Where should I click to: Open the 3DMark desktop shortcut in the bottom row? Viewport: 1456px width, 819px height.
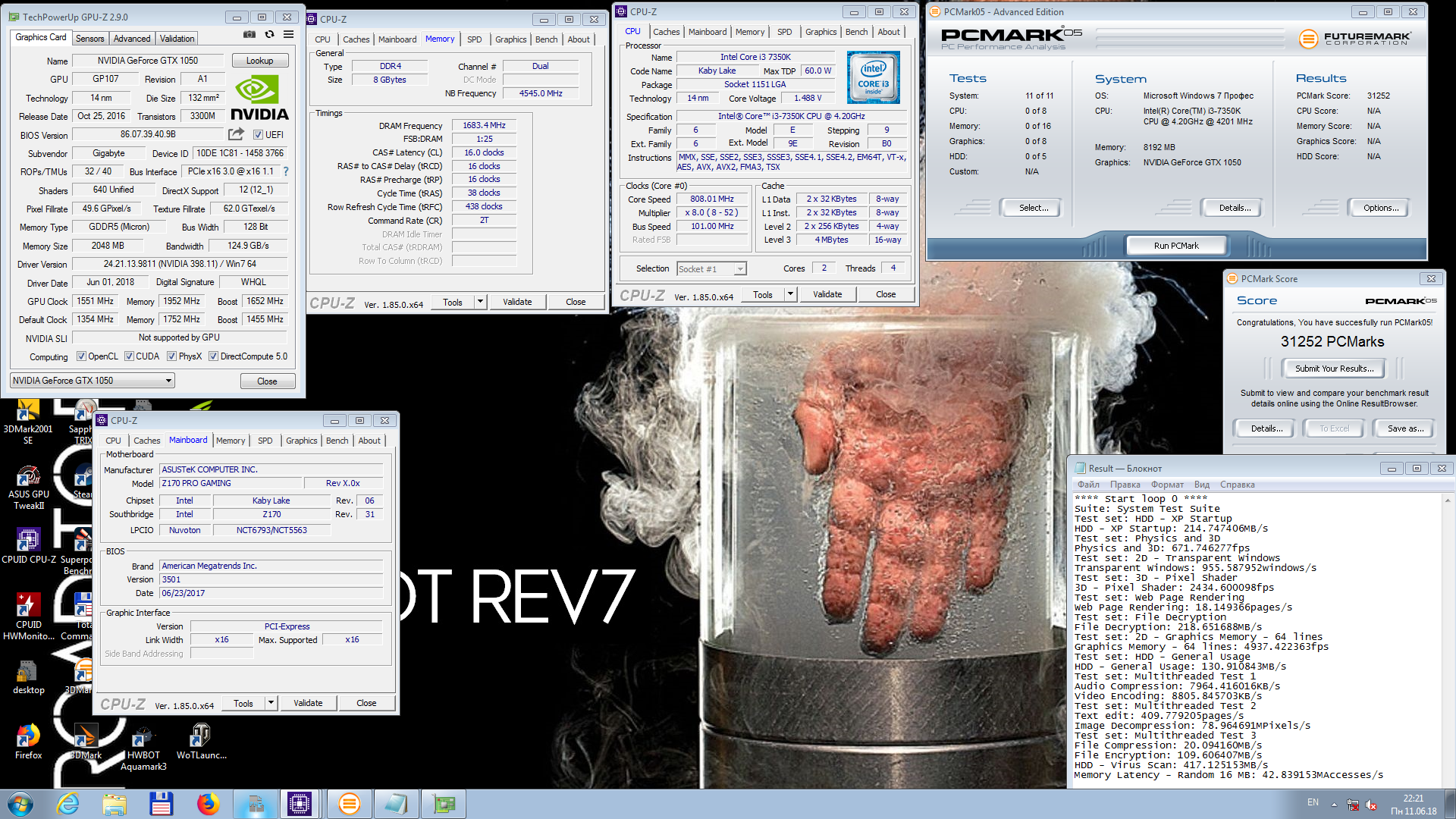click(x=86, y=742)
